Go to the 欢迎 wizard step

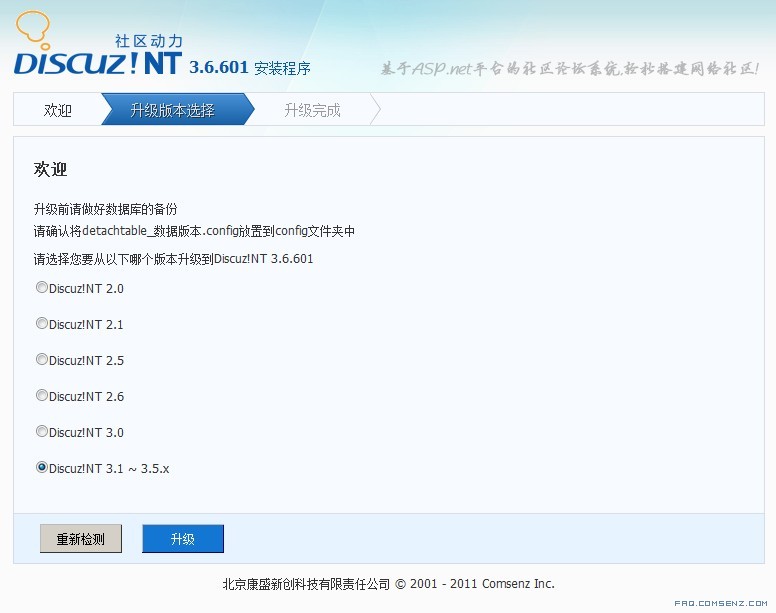point(58,110)
